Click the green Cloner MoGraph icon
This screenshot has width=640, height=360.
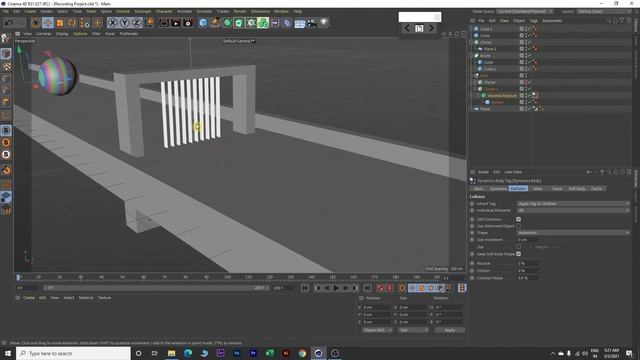[263, 23]
